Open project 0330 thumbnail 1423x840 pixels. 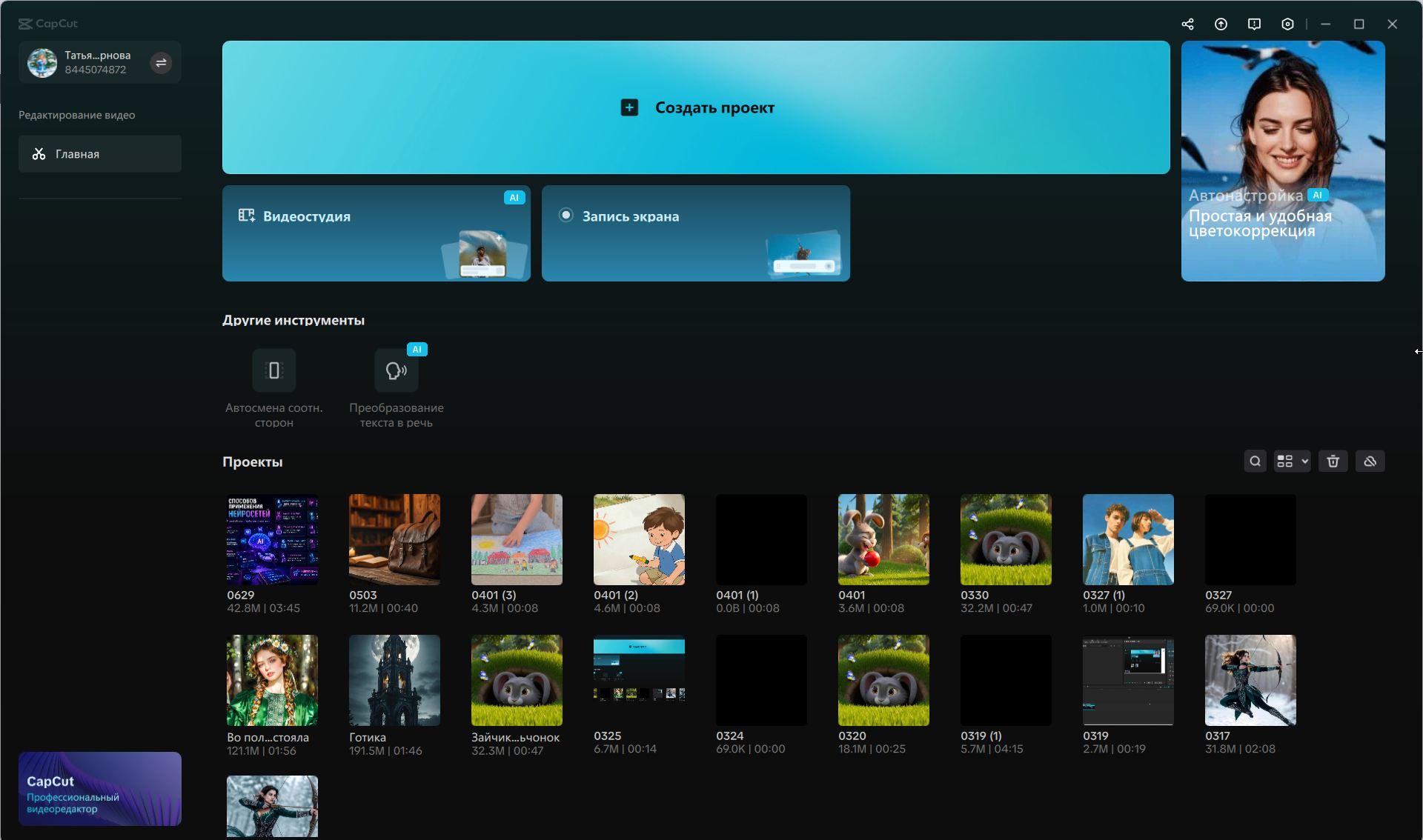coord(1006,539)
